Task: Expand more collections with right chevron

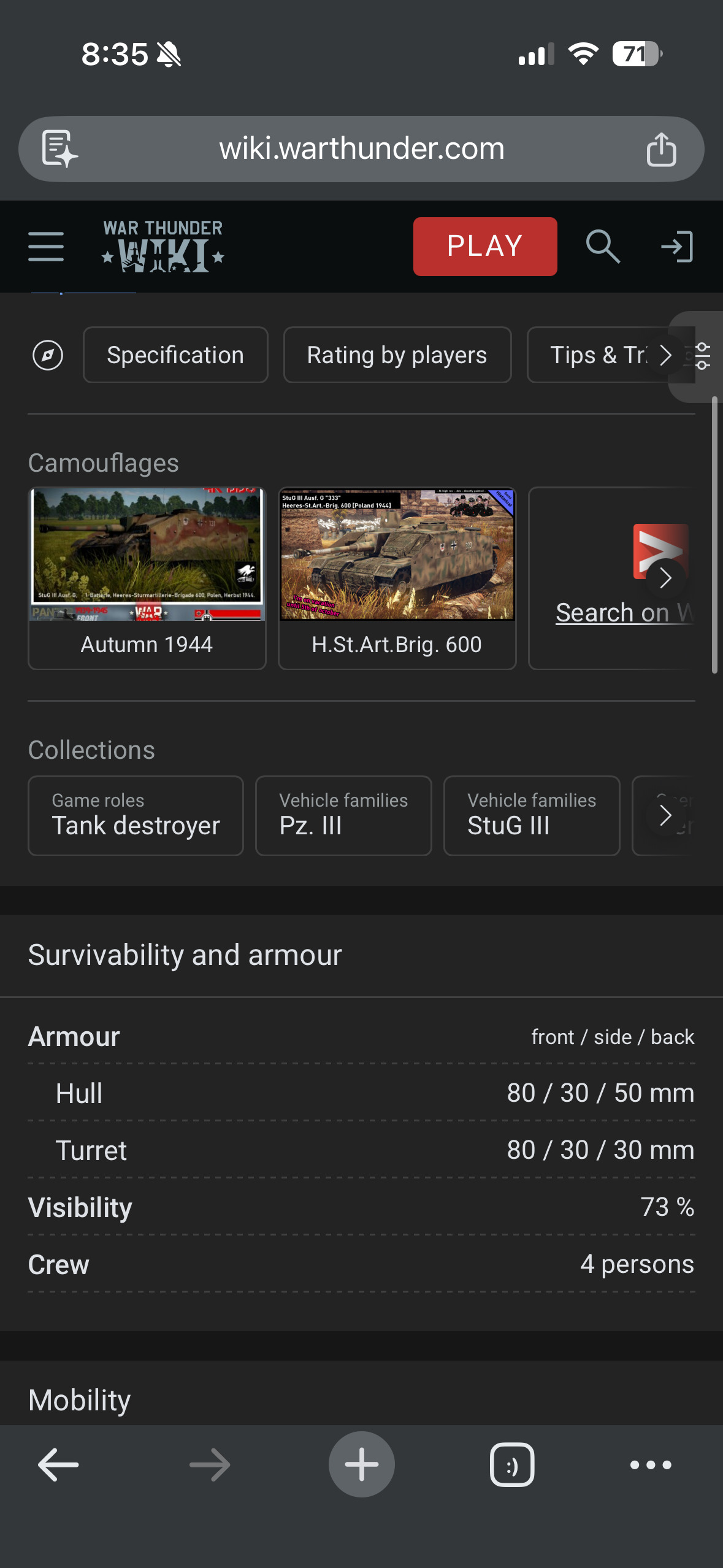Action: [665, 815]
